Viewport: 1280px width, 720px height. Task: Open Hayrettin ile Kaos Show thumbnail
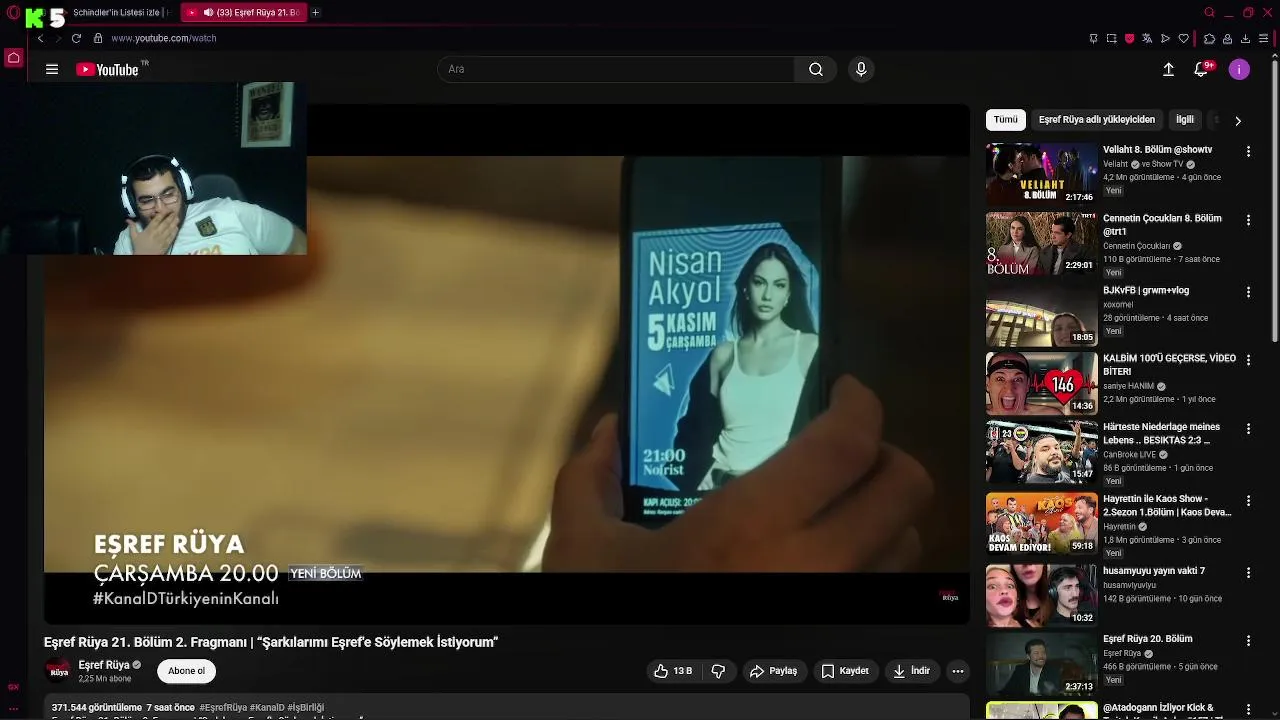(x=1041, y=524)
